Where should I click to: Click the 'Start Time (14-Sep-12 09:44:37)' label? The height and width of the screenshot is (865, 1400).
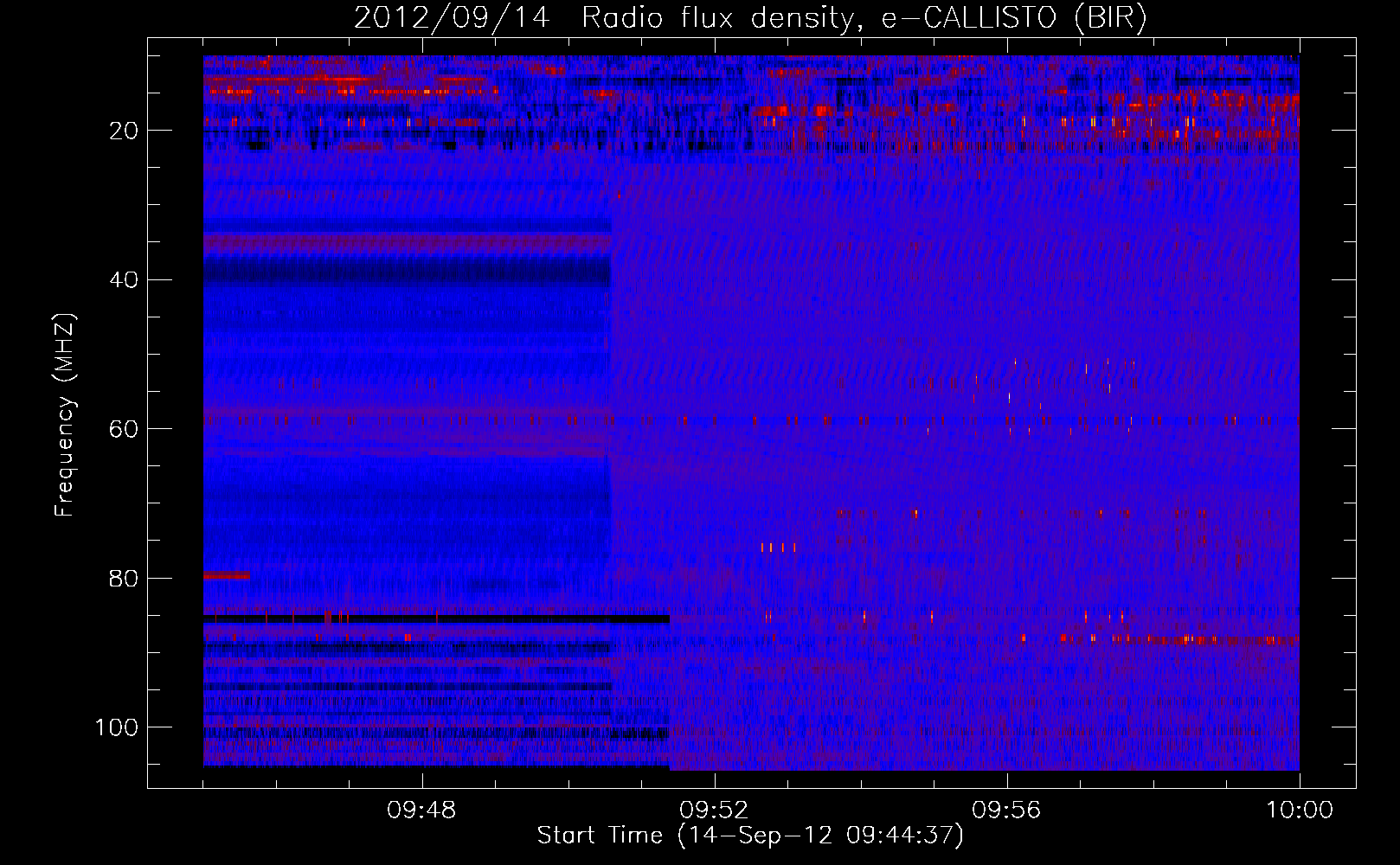[x=750, y=836]
